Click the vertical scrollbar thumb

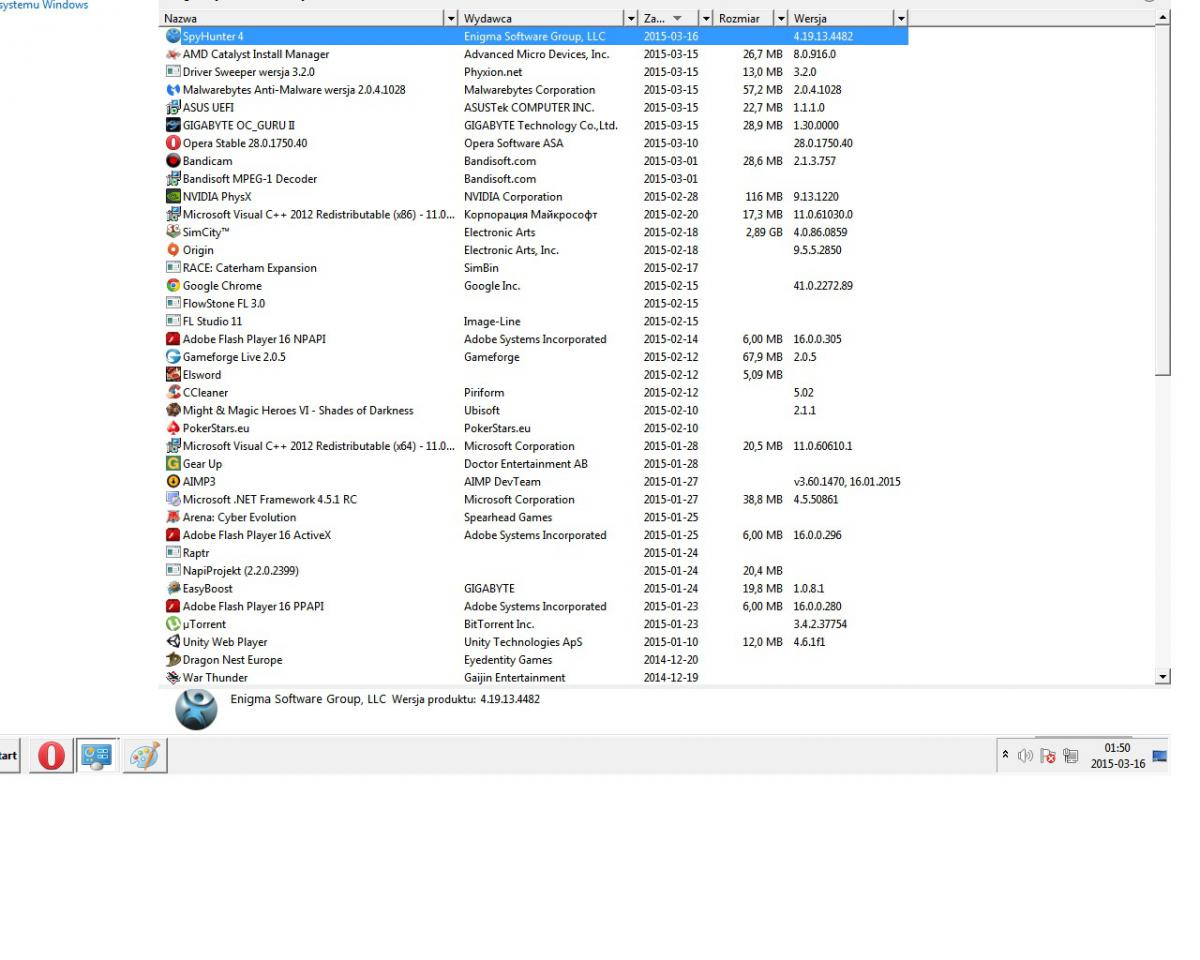click(1162, 202)
